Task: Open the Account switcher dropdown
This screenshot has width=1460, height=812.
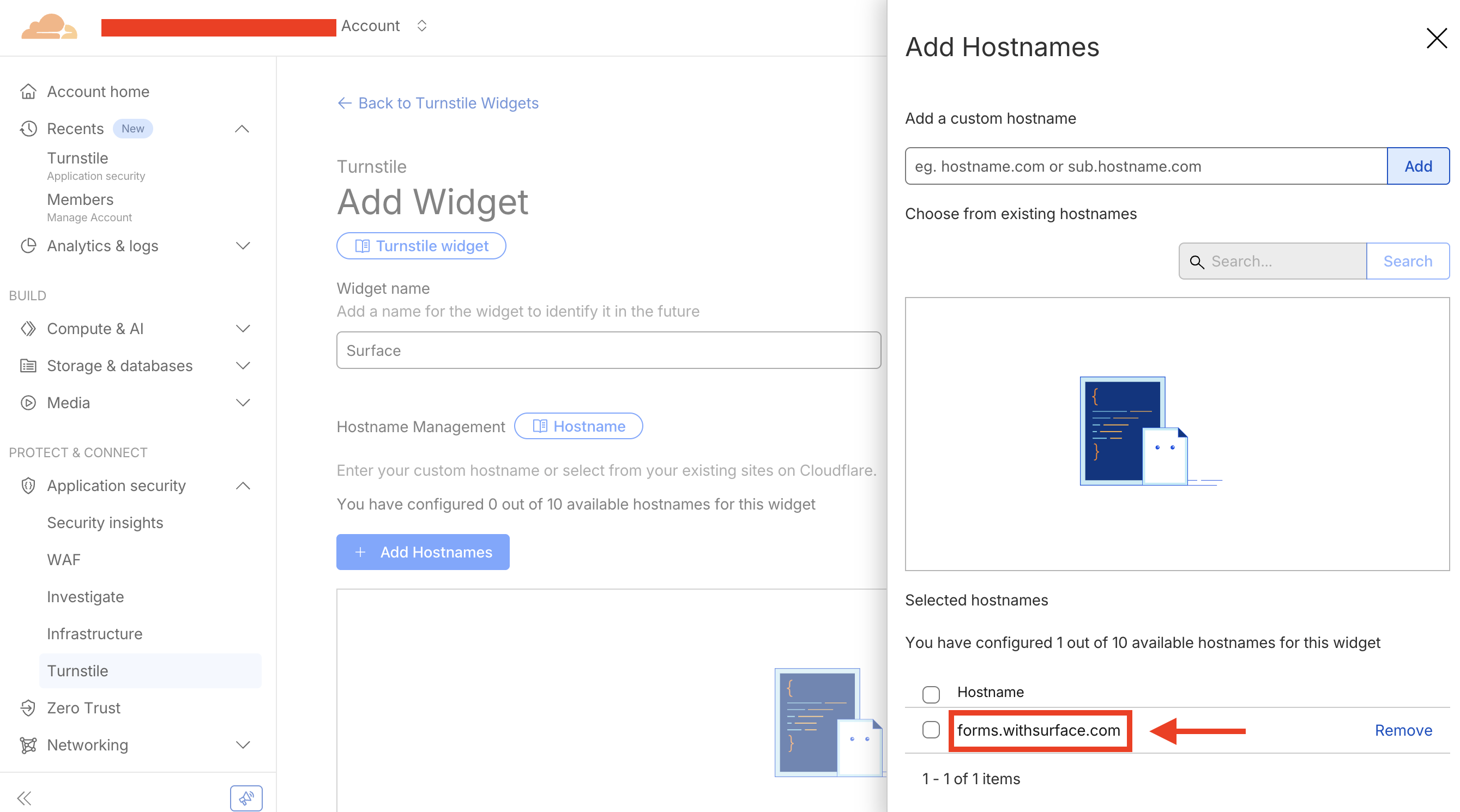Action: click(x=421, y=26)
